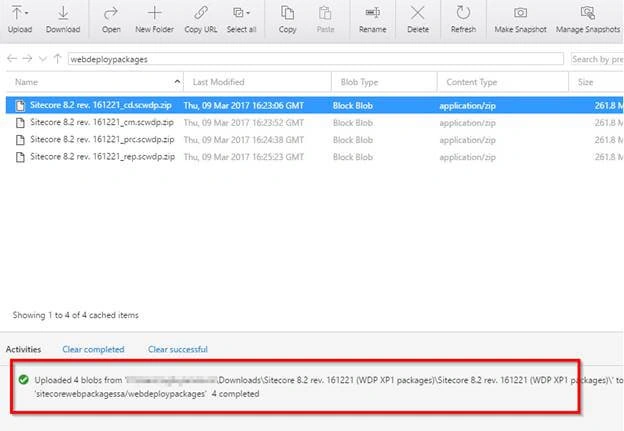
Task: Click the Activities panel label
Action: point(23,349)
